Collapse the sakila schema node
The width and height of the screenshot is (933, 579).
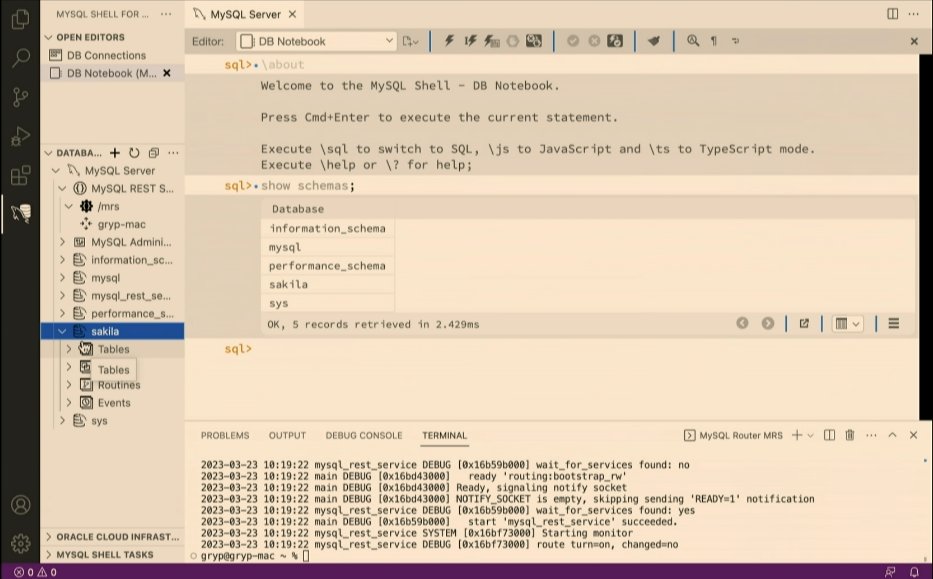click(62, 331)
